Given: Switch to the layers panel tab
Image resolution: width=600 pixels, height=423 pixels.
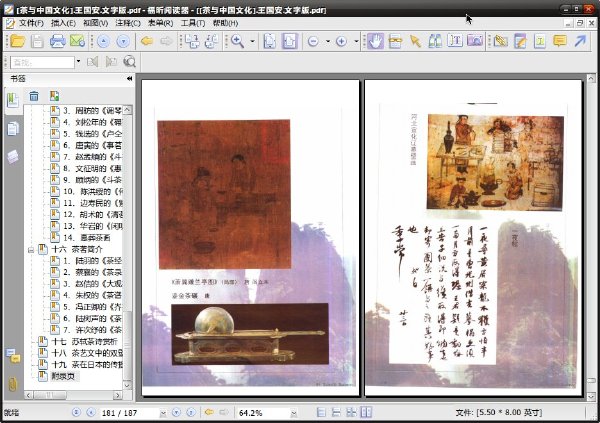Looking at the screenshot, I should (13, 157).
